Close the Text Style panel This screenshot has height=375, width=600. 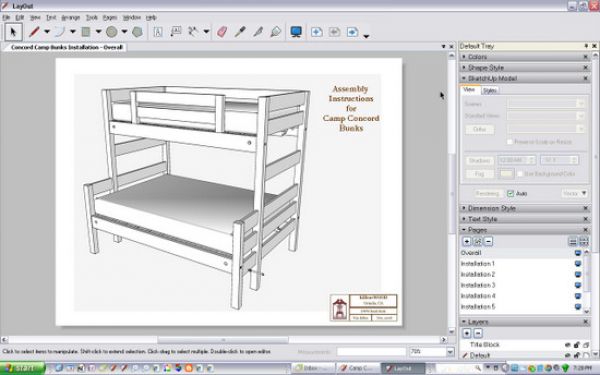tap(585, 219)
